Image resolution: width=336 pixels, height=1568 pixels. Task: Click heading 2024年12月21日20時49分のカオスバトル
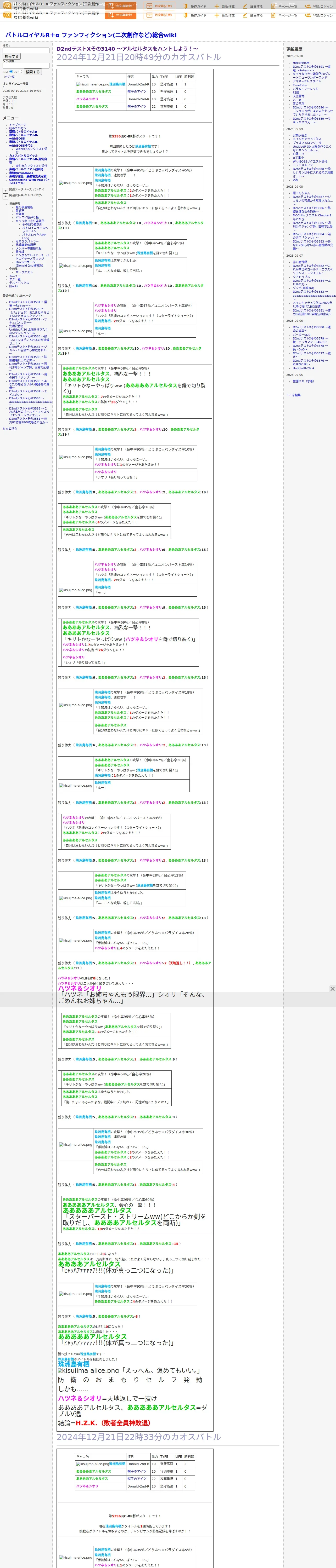click(x=139, y=57)
